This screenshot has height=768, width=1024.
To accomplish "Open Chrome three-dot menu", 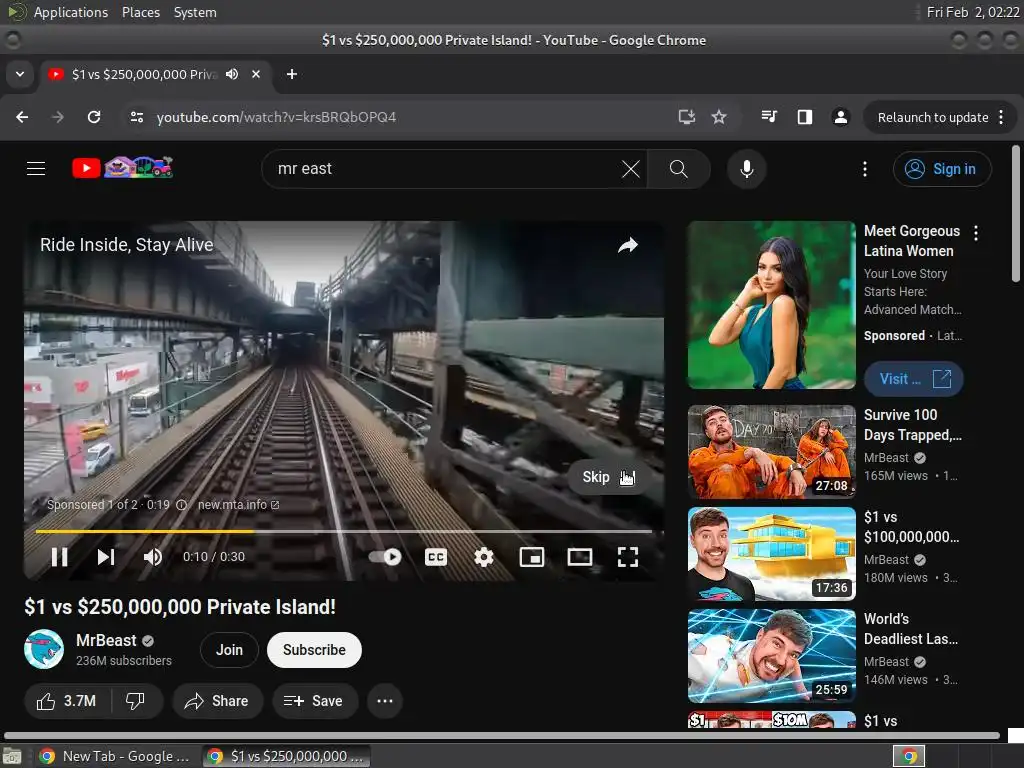I will (1001, 118).
